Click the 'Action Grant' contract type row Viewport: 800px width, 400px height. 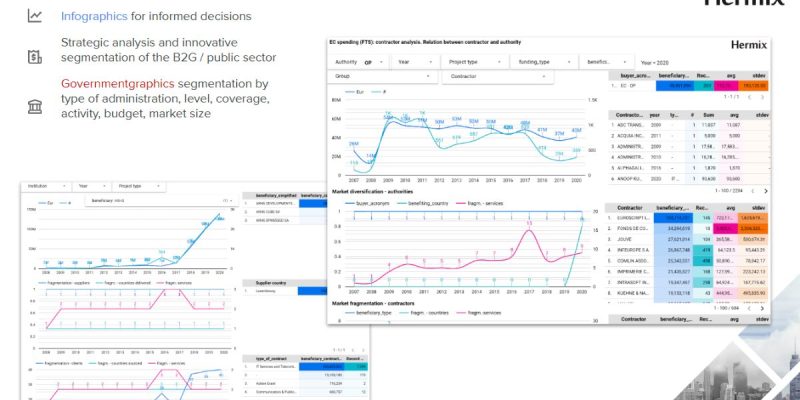click(305, 383)
